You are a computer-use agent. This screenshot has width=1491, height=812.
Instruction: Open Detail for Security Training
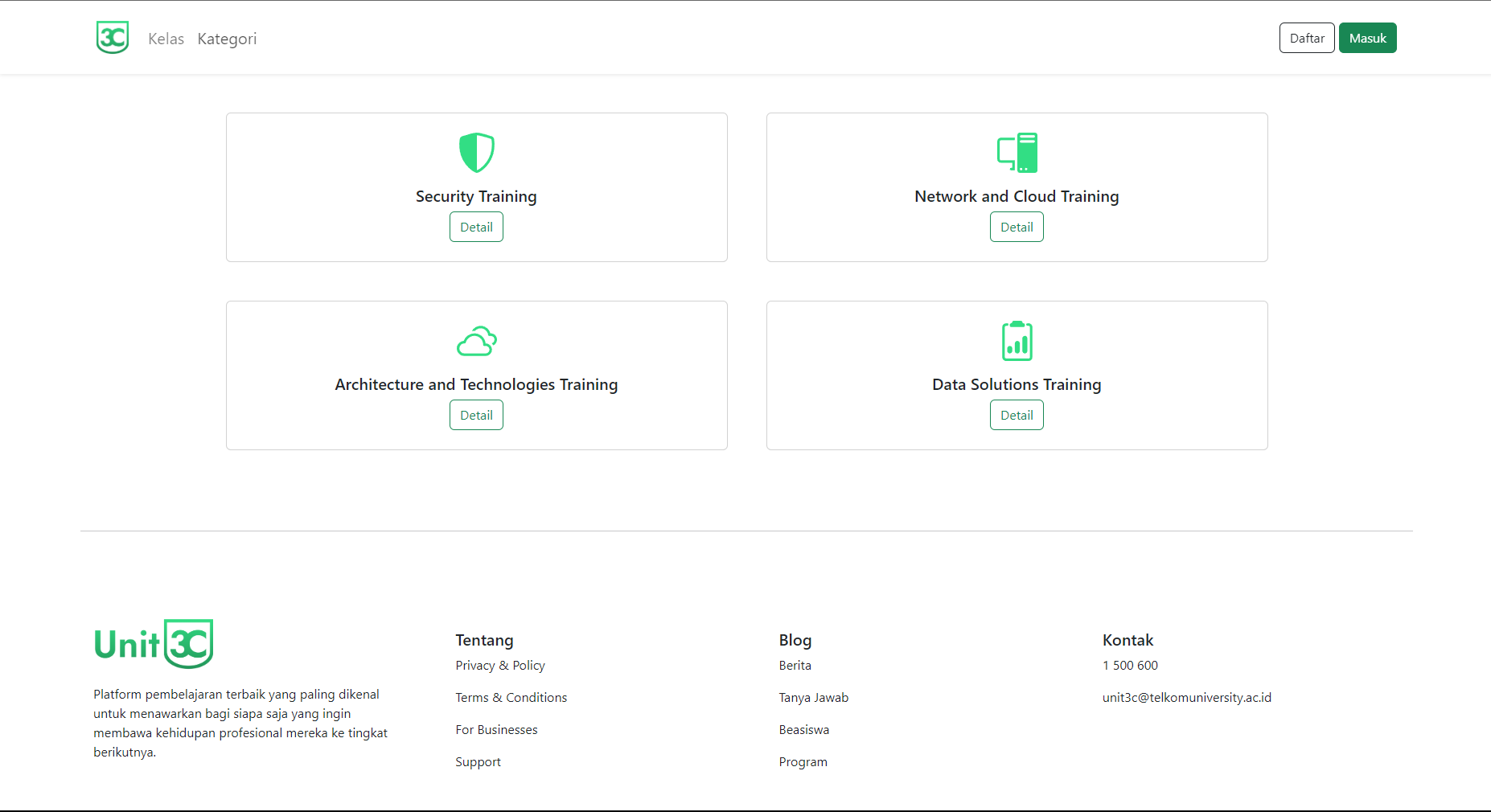coord(476,227)
